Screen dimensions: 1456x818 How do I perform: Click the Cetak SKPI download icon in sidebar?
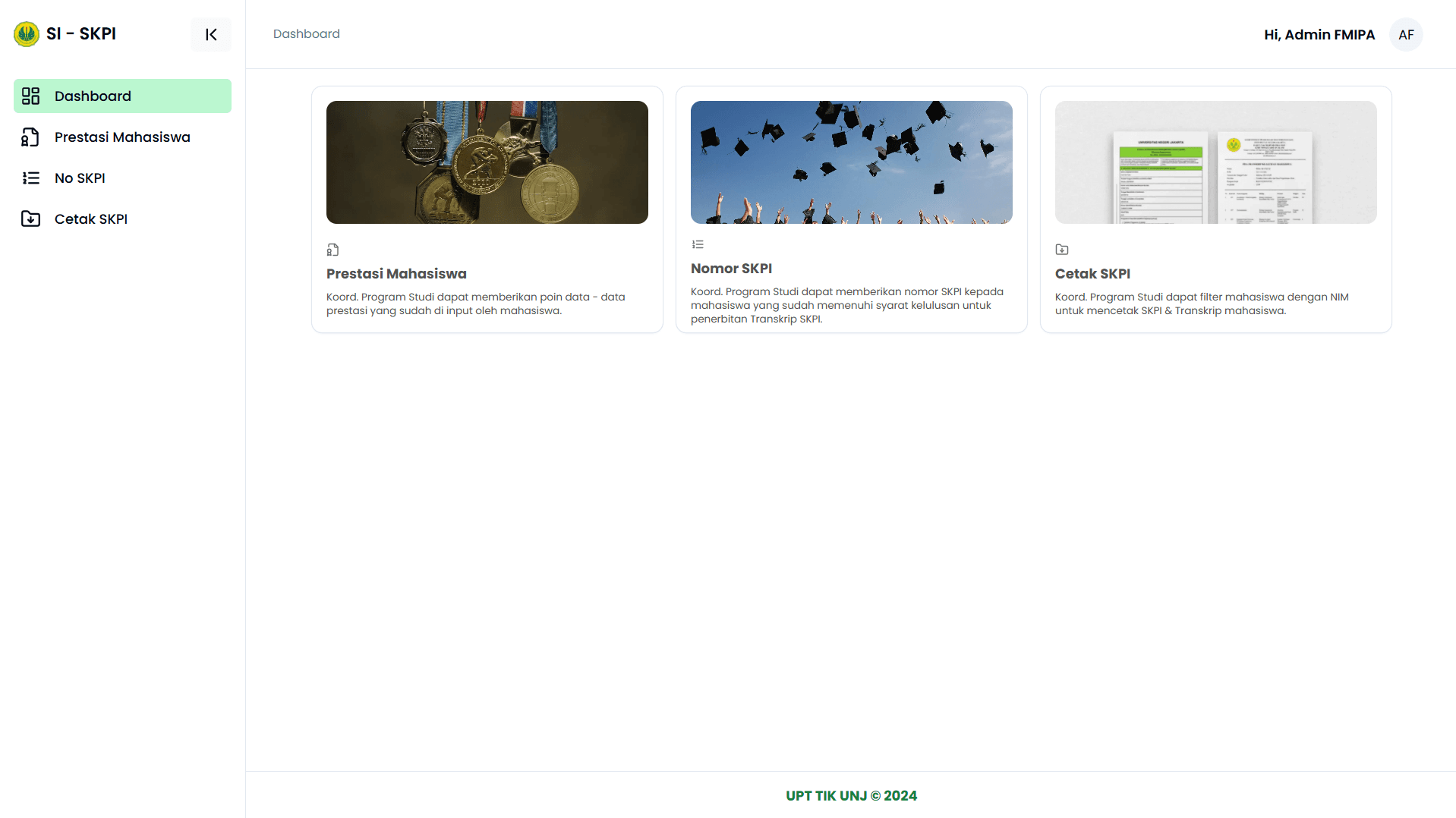[30, 219]
